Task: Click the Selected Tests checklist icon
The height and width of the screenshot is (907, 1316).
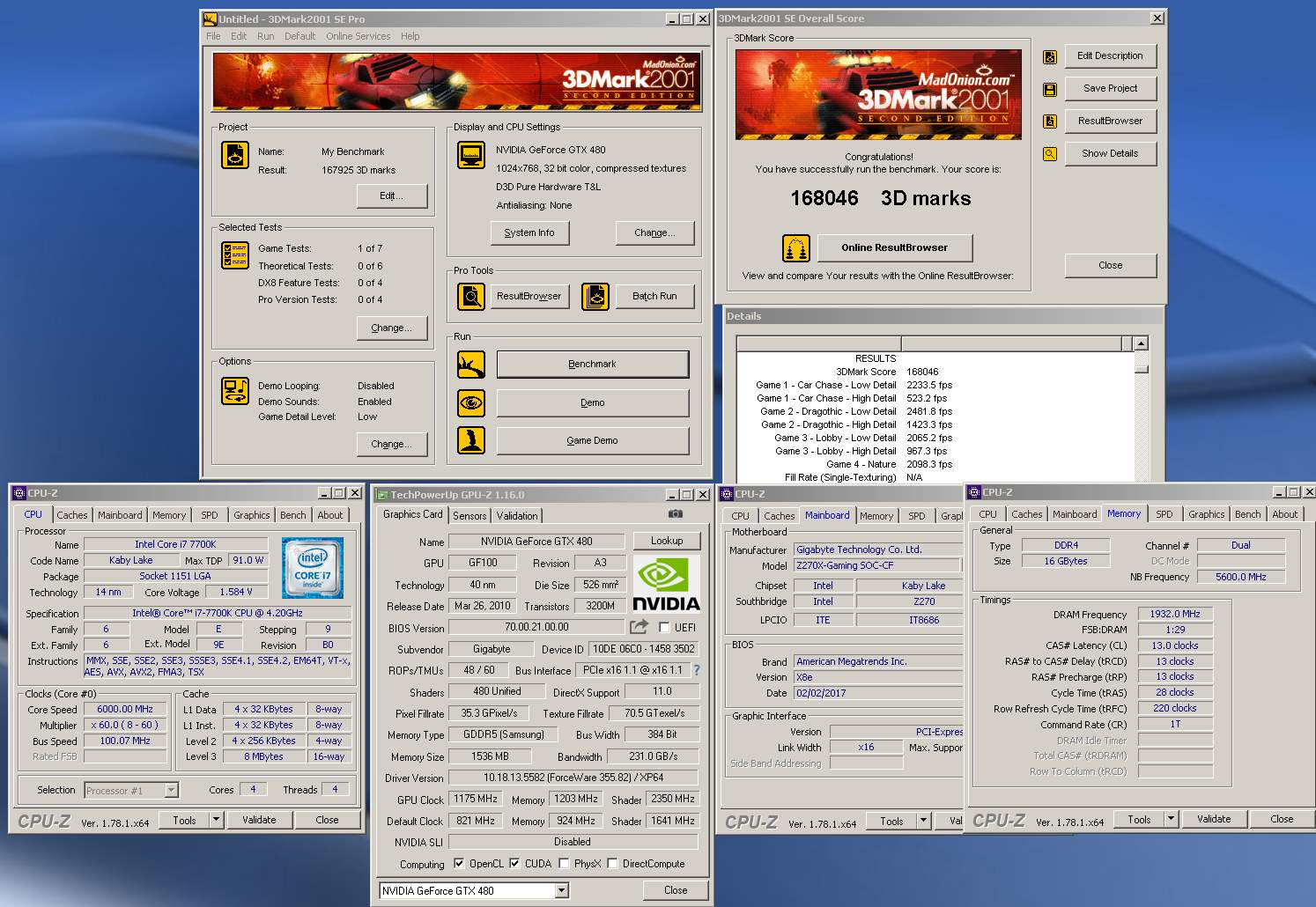Action: (234, 255)
